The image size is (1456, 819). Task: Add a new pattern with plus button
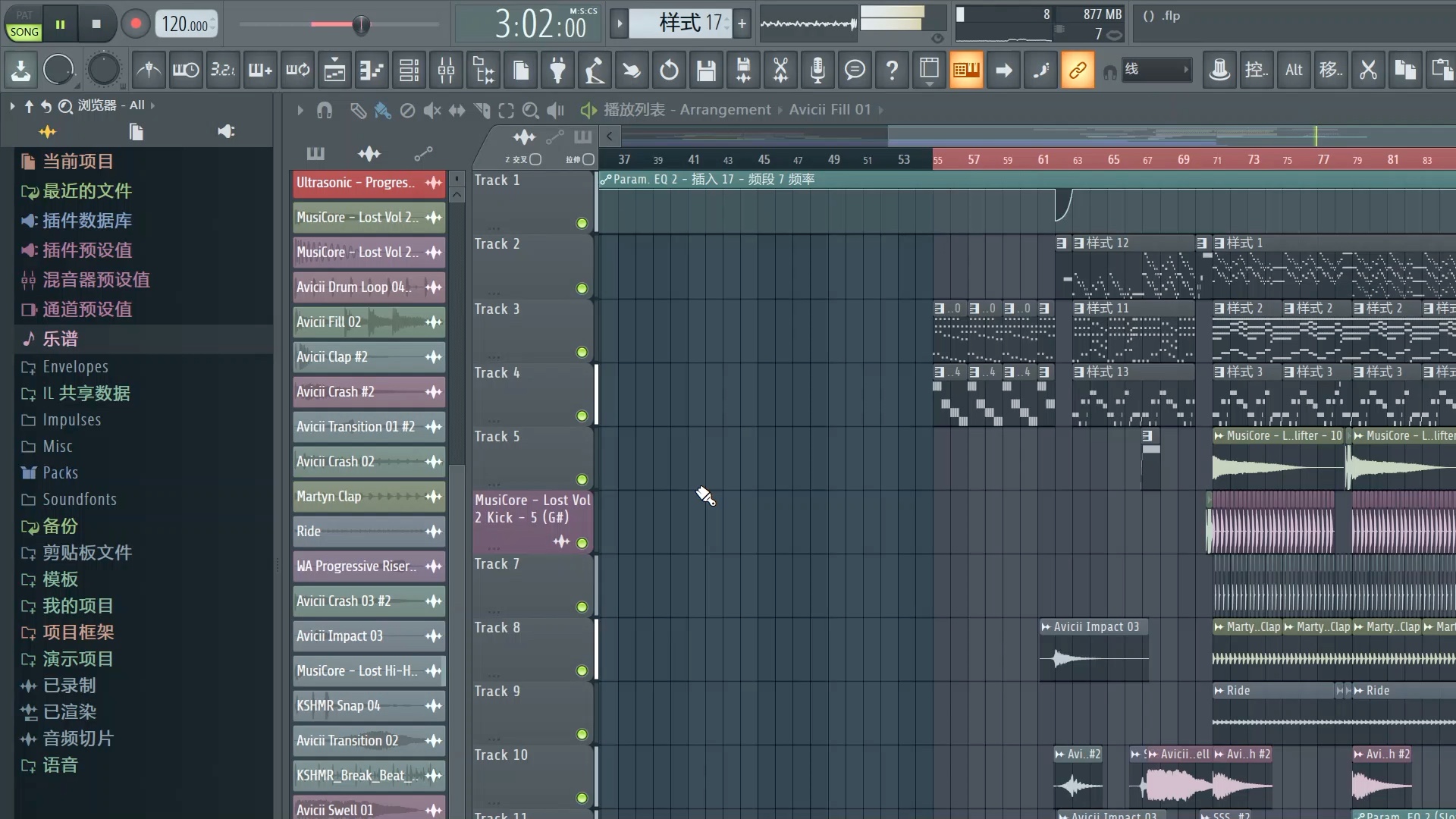pyautogui.click(x=742, y=24)
